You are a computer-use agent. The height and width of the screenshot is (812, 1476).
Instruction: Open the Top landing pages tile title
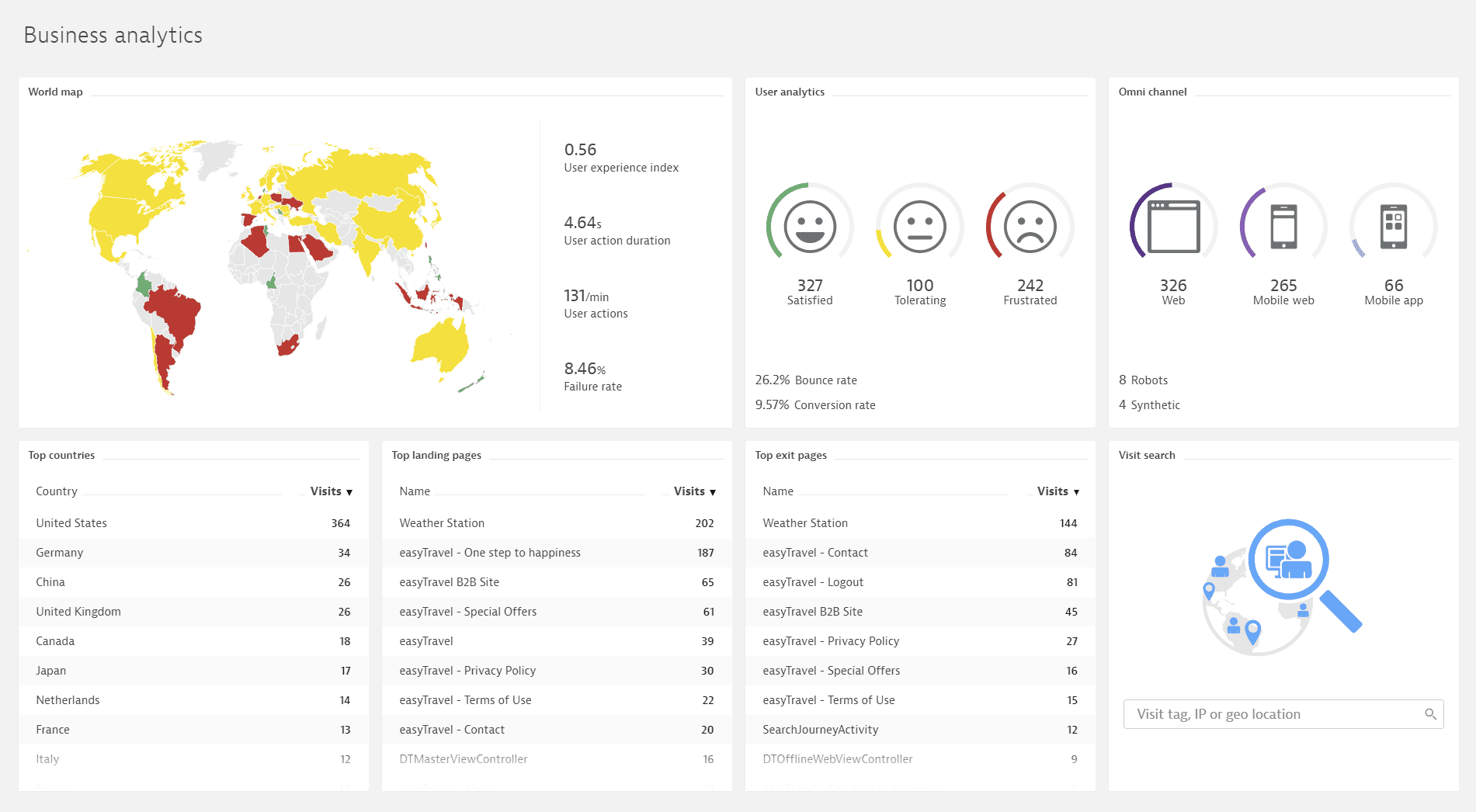coord(436,455)
